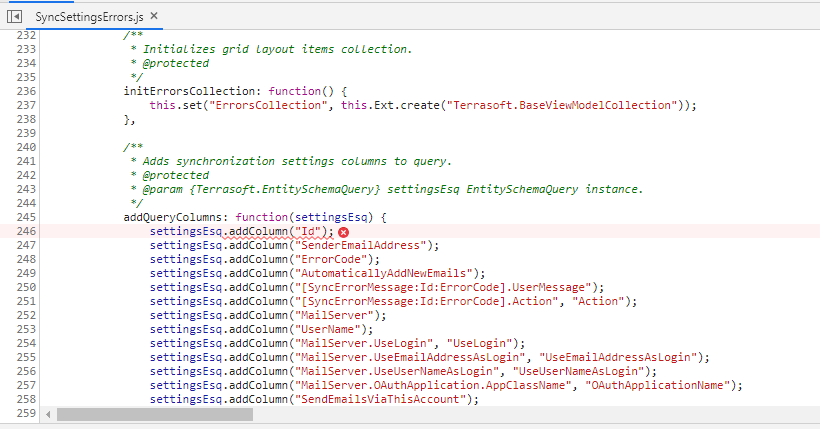Close the SyncSettingsErrors.js tab
This screenshot has height=429, width=820.
click(154, 16)
